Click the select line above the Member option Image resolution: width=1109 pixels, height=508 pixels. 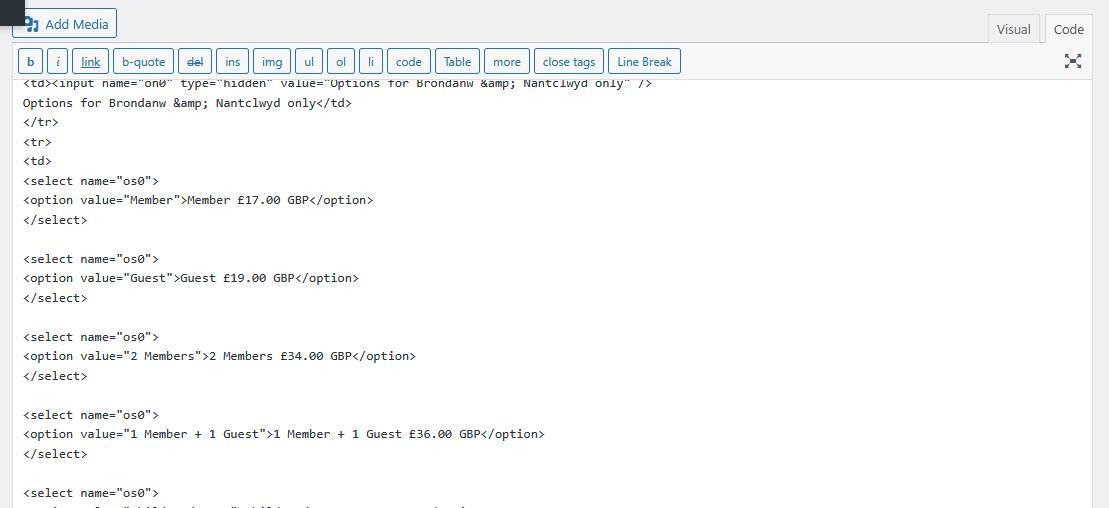click(91, 180)
